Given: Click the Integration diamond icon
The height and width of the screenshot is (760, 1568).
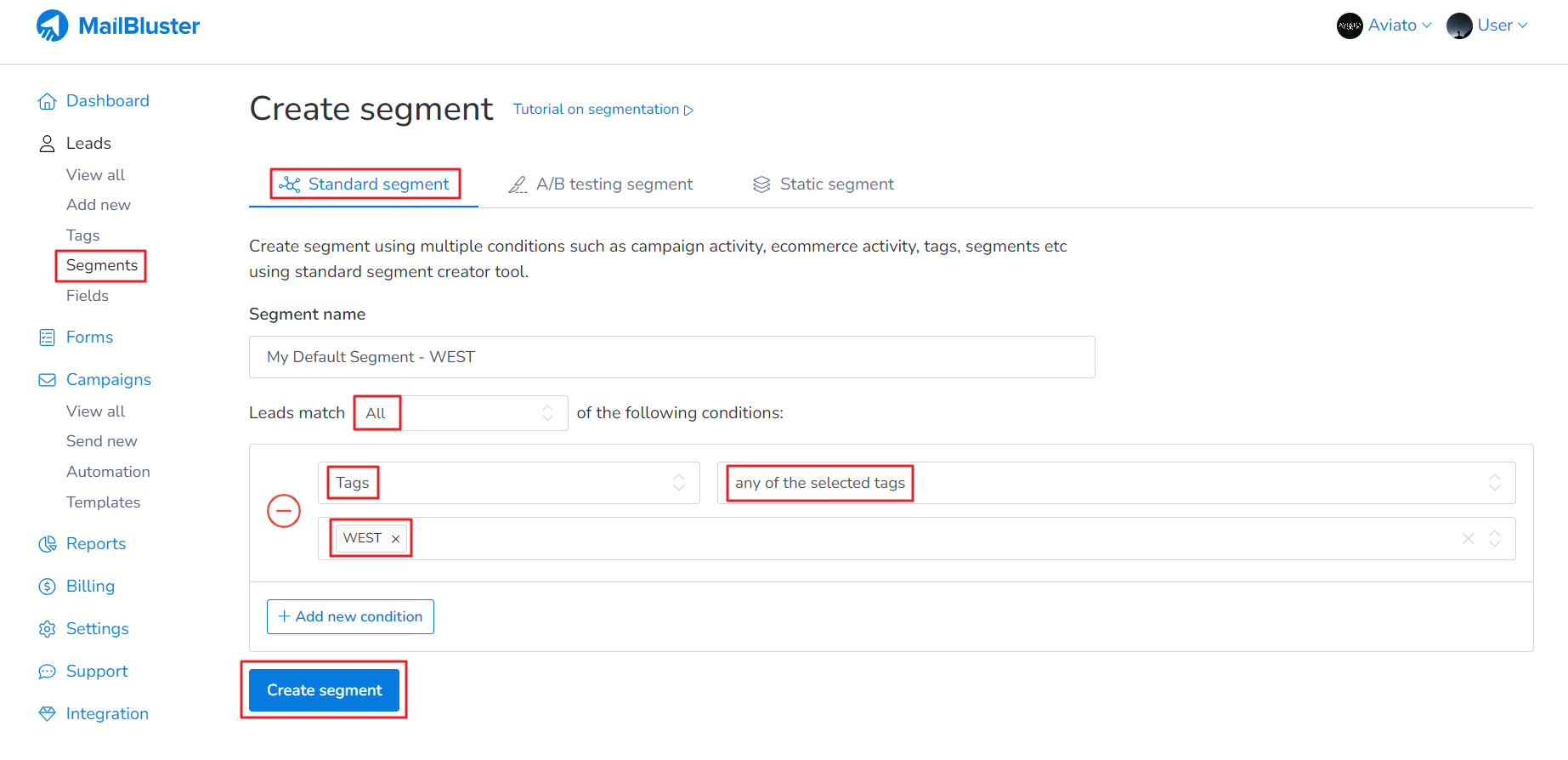Looking at the screenshot, I should pos(47,714).
